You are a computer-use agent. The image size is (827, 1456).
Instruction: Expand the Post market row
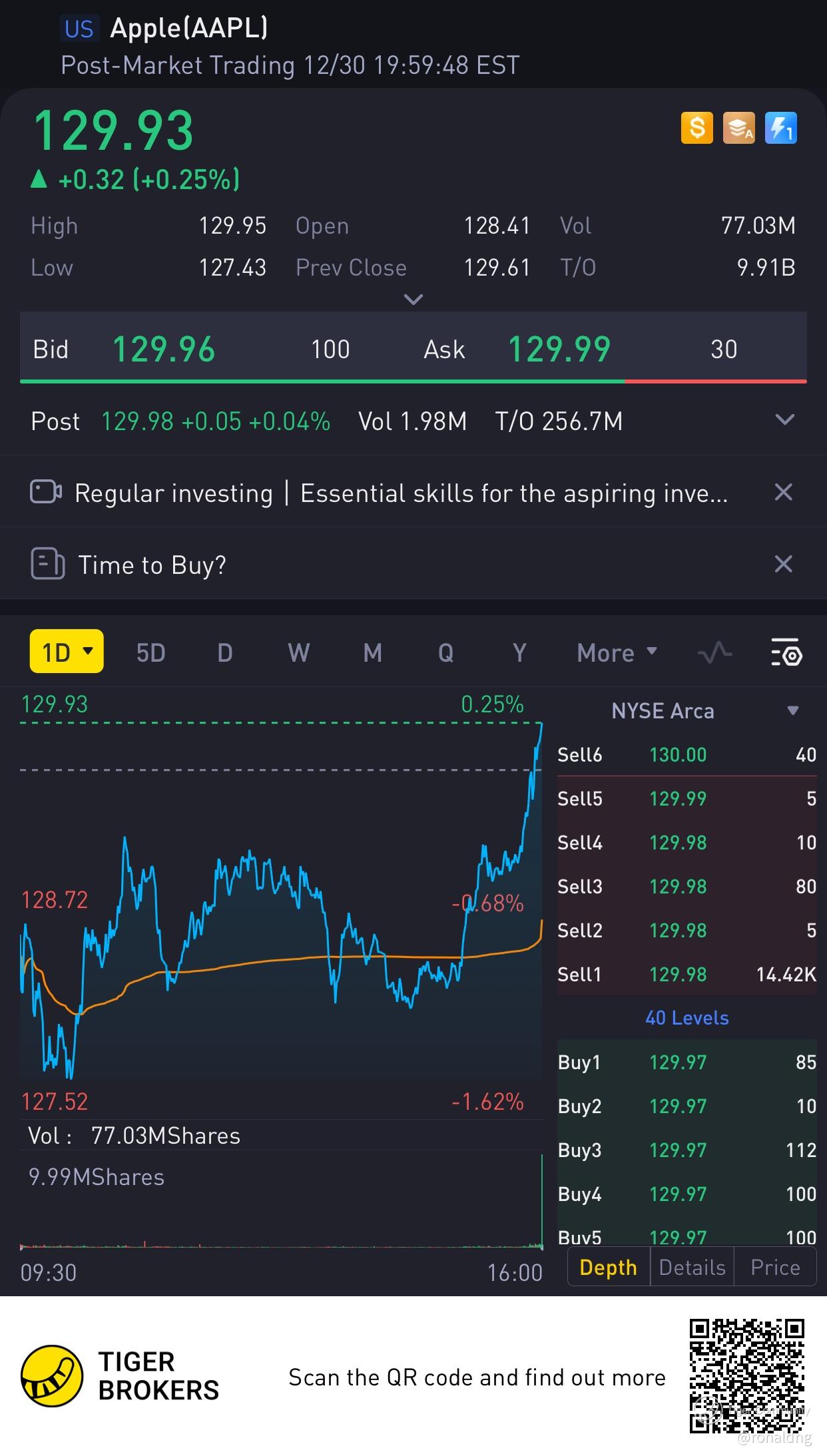click(x=785, y=420)
